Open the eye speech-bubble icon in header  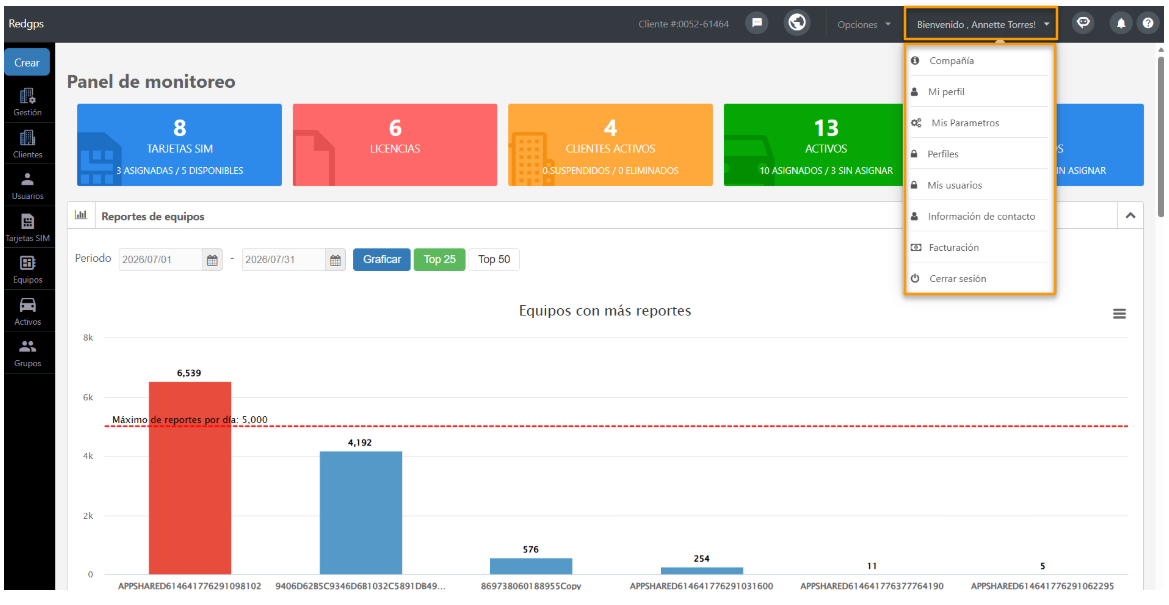click(1083, 23)
